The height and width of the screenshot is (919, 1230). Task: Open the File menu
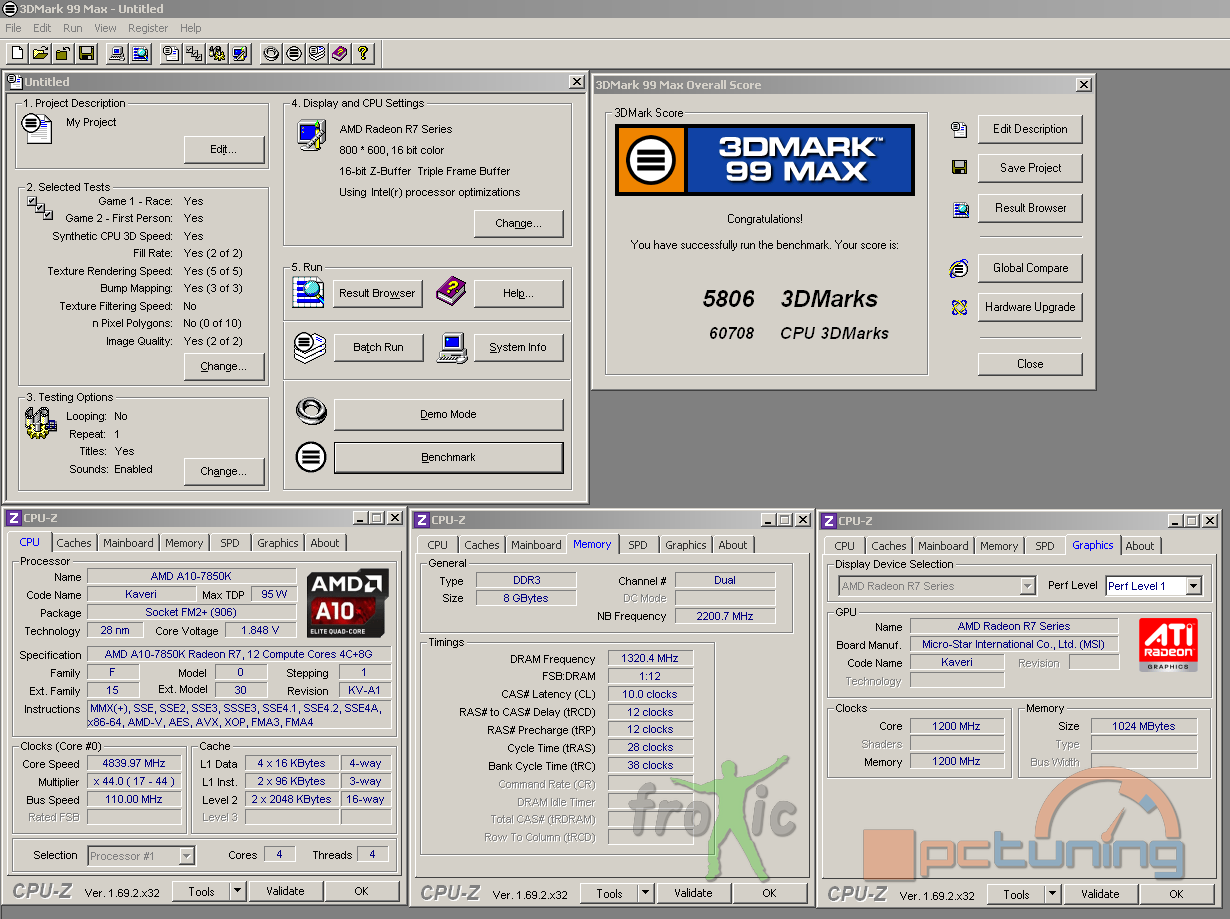coord(13,28)
